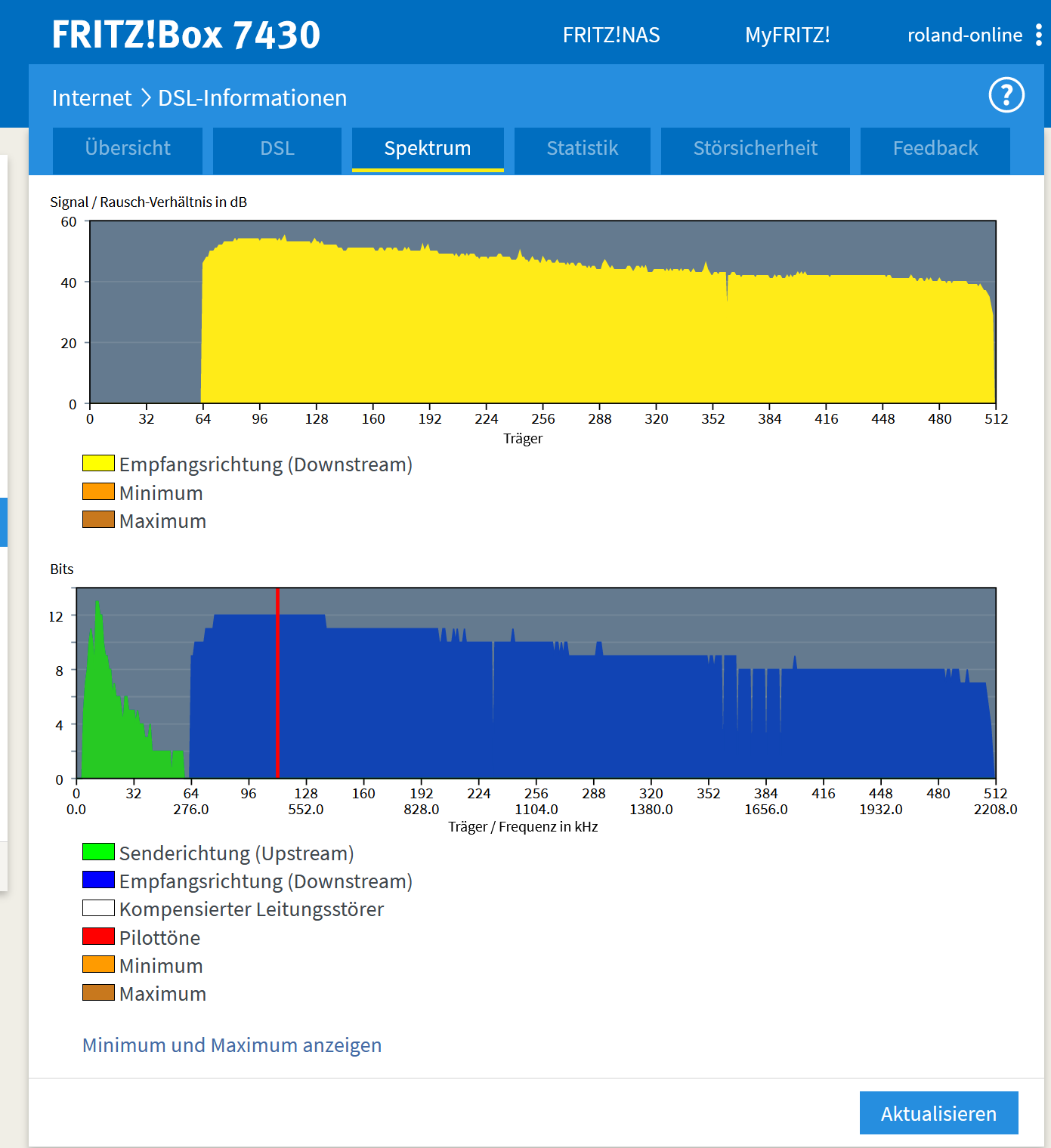The height and width of the screenshot is (1148, 1051).
Task: Click the Internet breadcrumb link
Action: pos(91,98)
